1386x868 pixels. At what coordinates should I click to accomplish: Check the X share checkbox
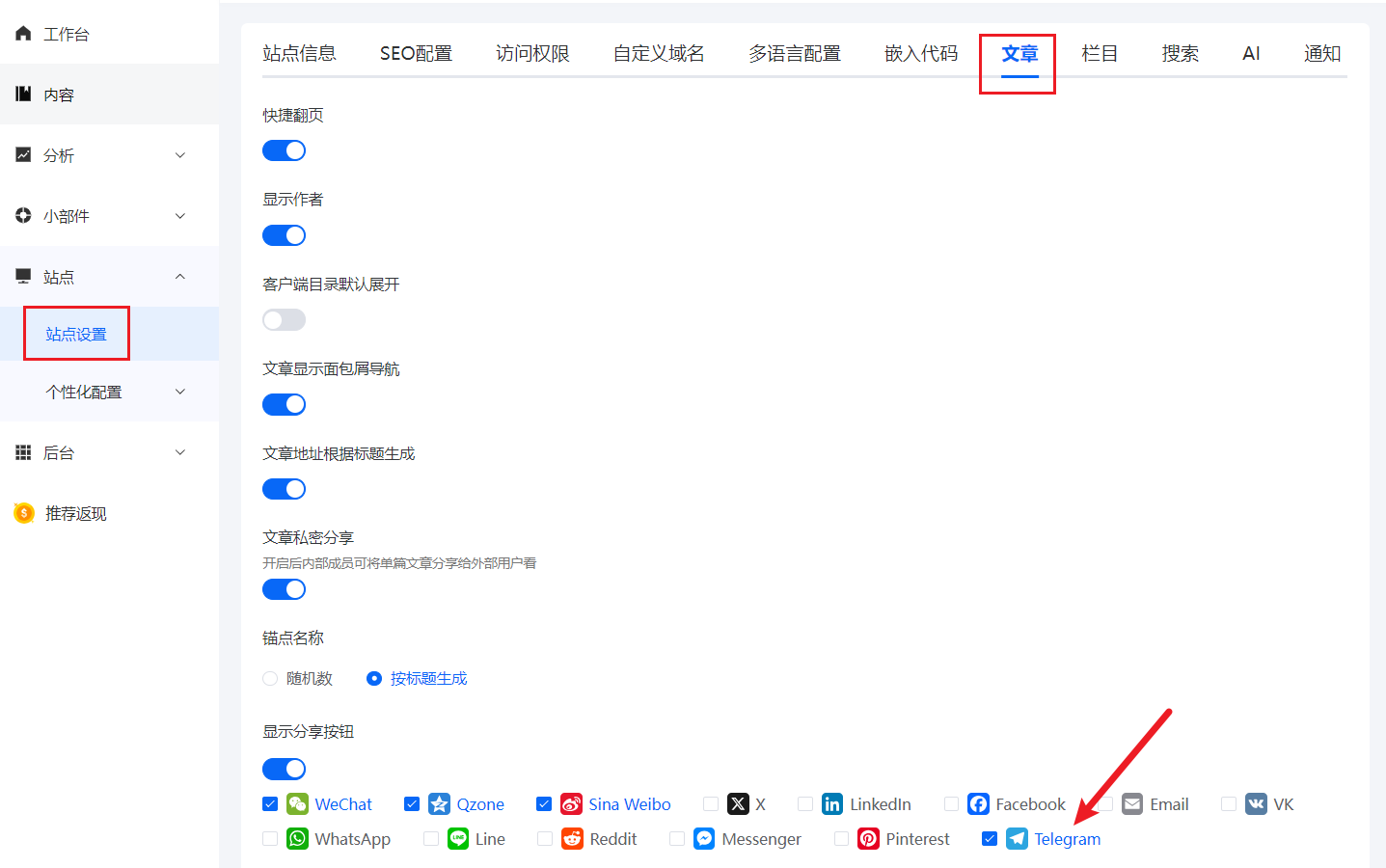(711, 803)
